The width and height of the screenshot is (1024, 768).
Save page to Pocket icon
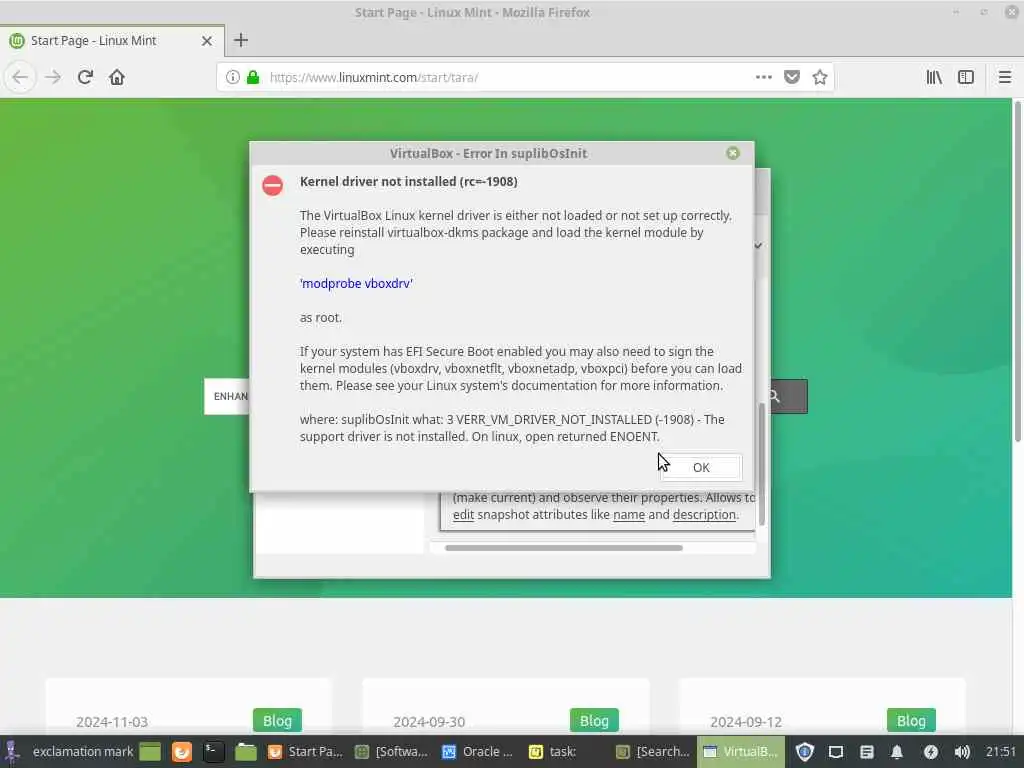tap(792, 77)
